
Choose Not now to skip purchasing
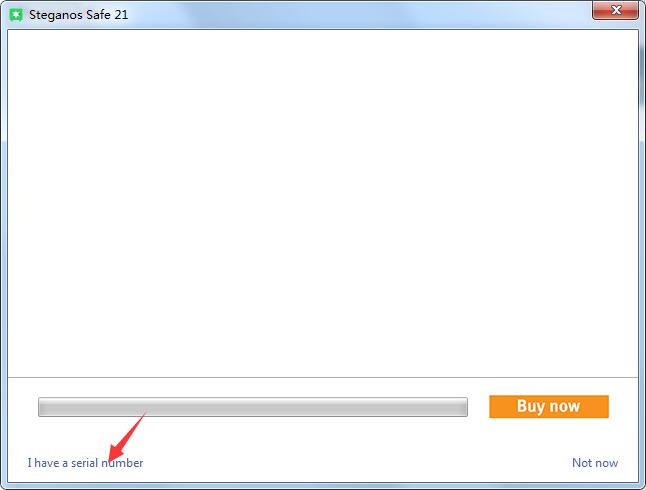tap(595, 463)
